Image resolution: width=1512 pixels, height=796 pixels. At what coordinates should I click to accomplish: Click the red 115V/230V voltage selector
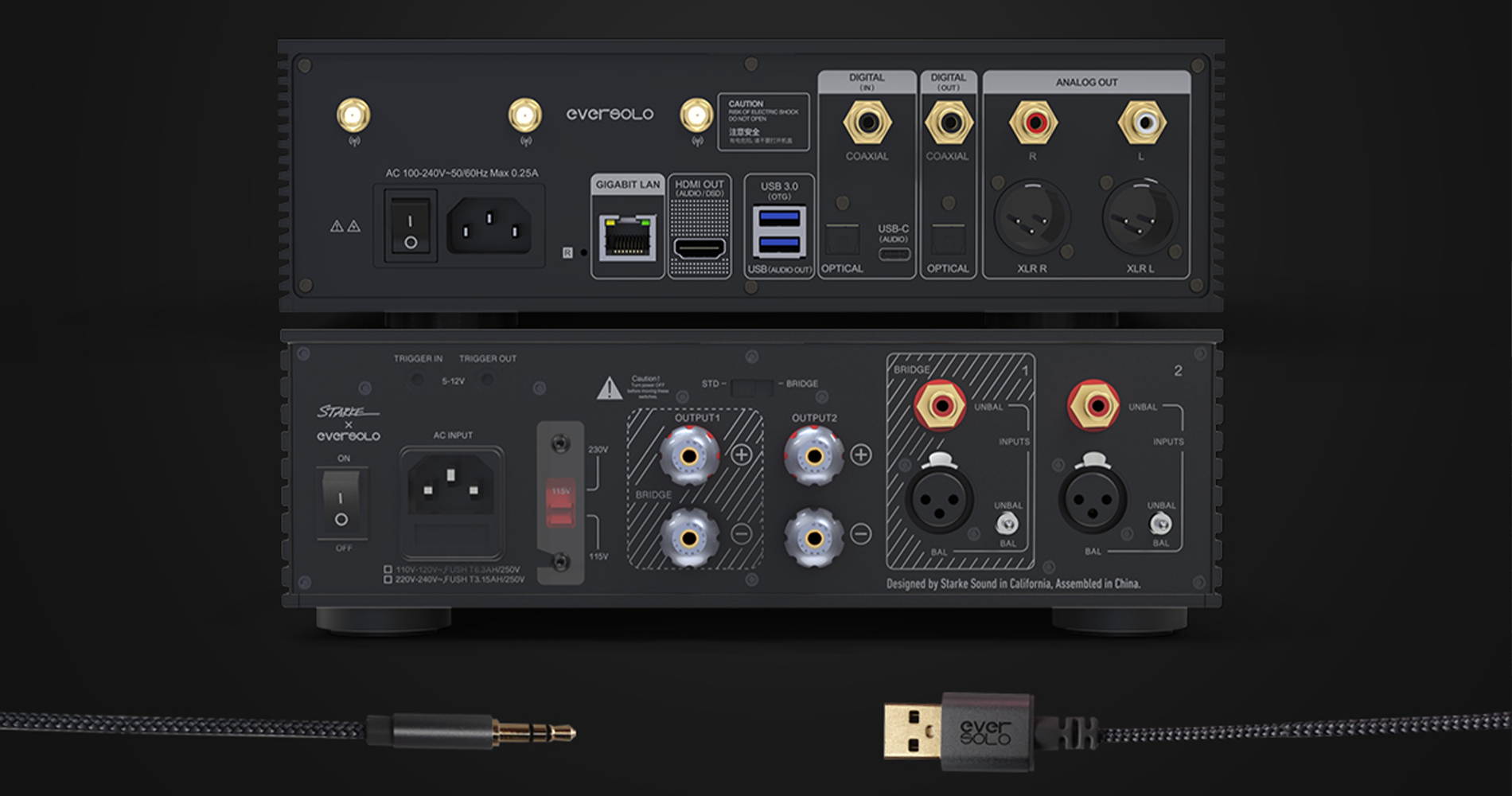coord(560,503)
